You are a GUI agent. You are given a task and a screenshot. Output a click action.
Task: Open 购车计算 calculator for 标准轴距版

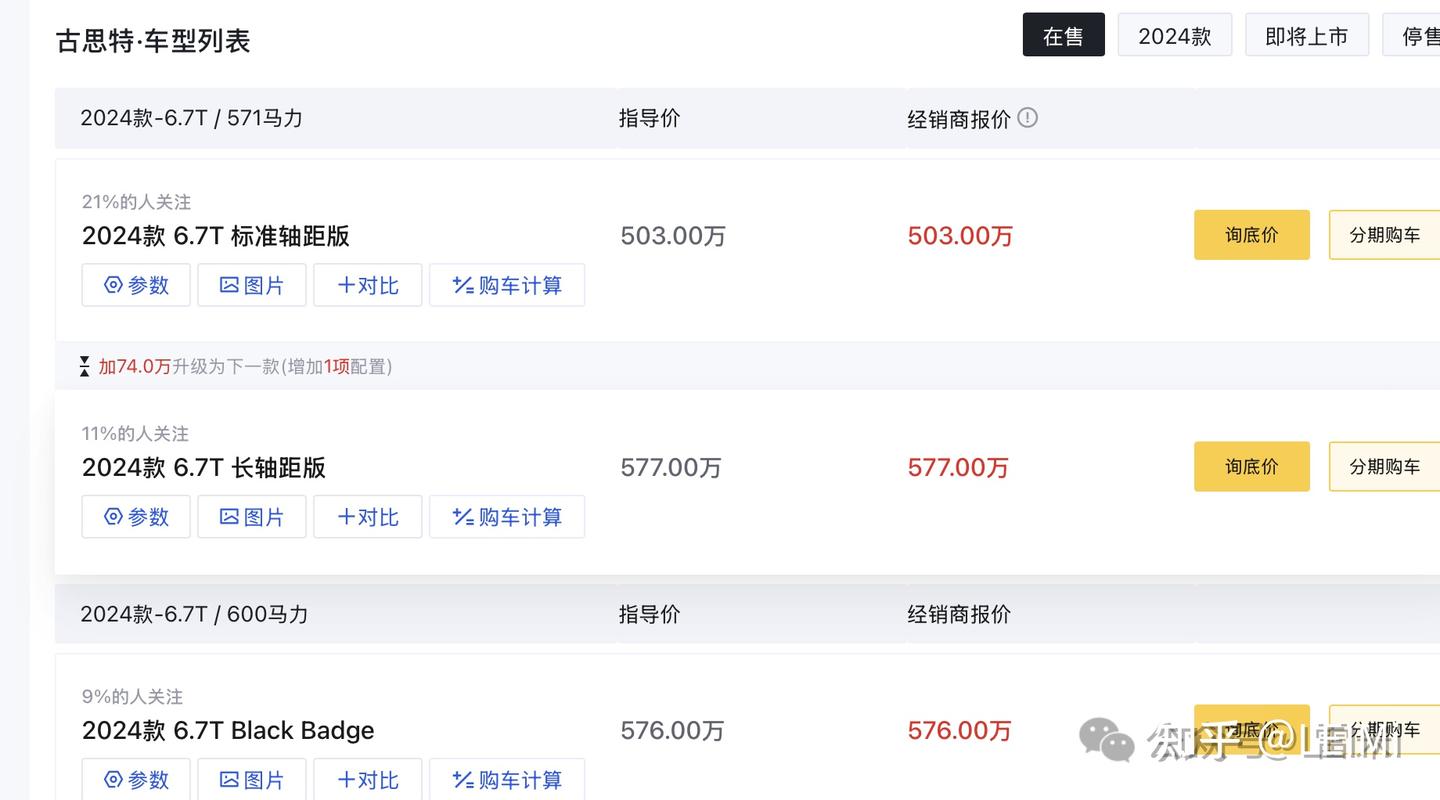[x=507, y=285]
